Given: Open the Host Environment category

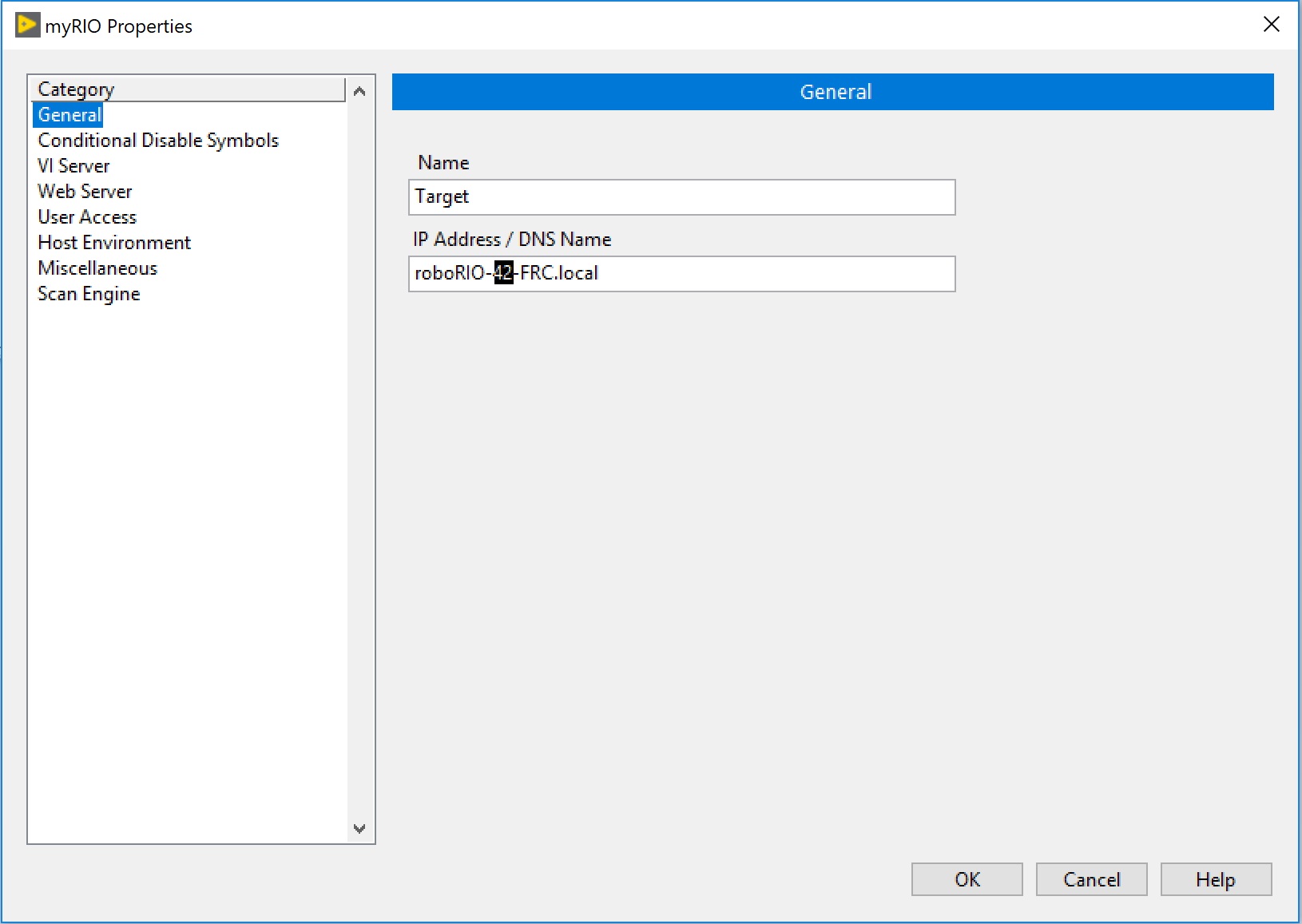Looking at the screenshot, I should pos(114,243).
